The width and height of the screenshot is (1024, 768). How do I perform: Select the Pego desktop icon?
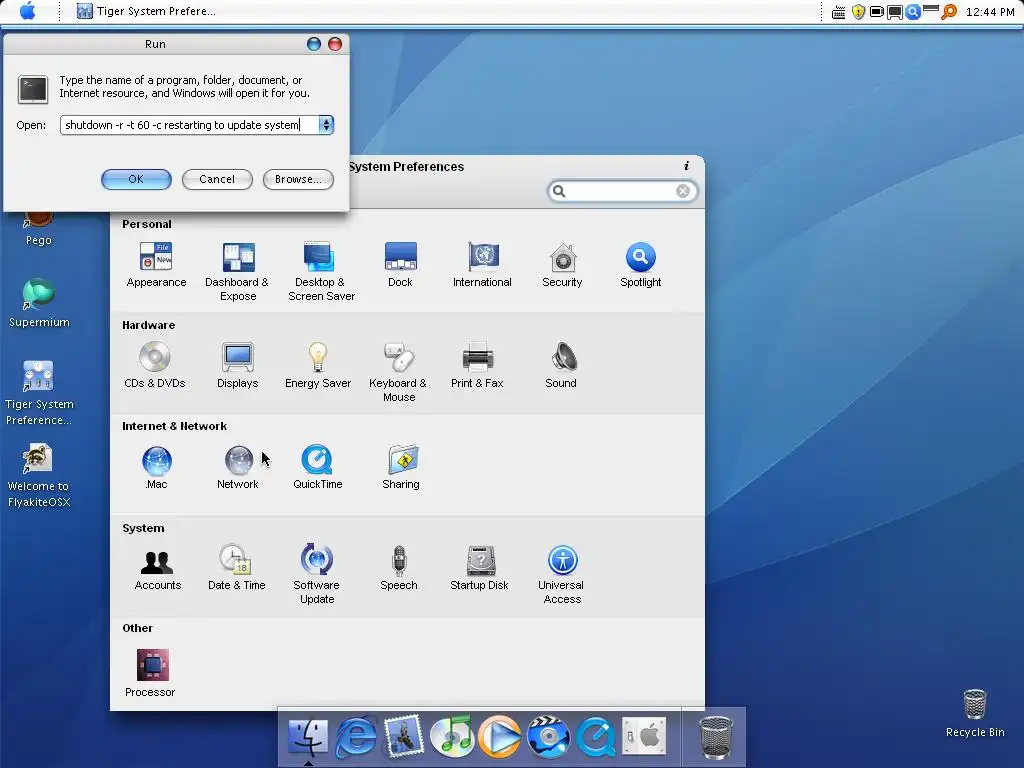39,229
